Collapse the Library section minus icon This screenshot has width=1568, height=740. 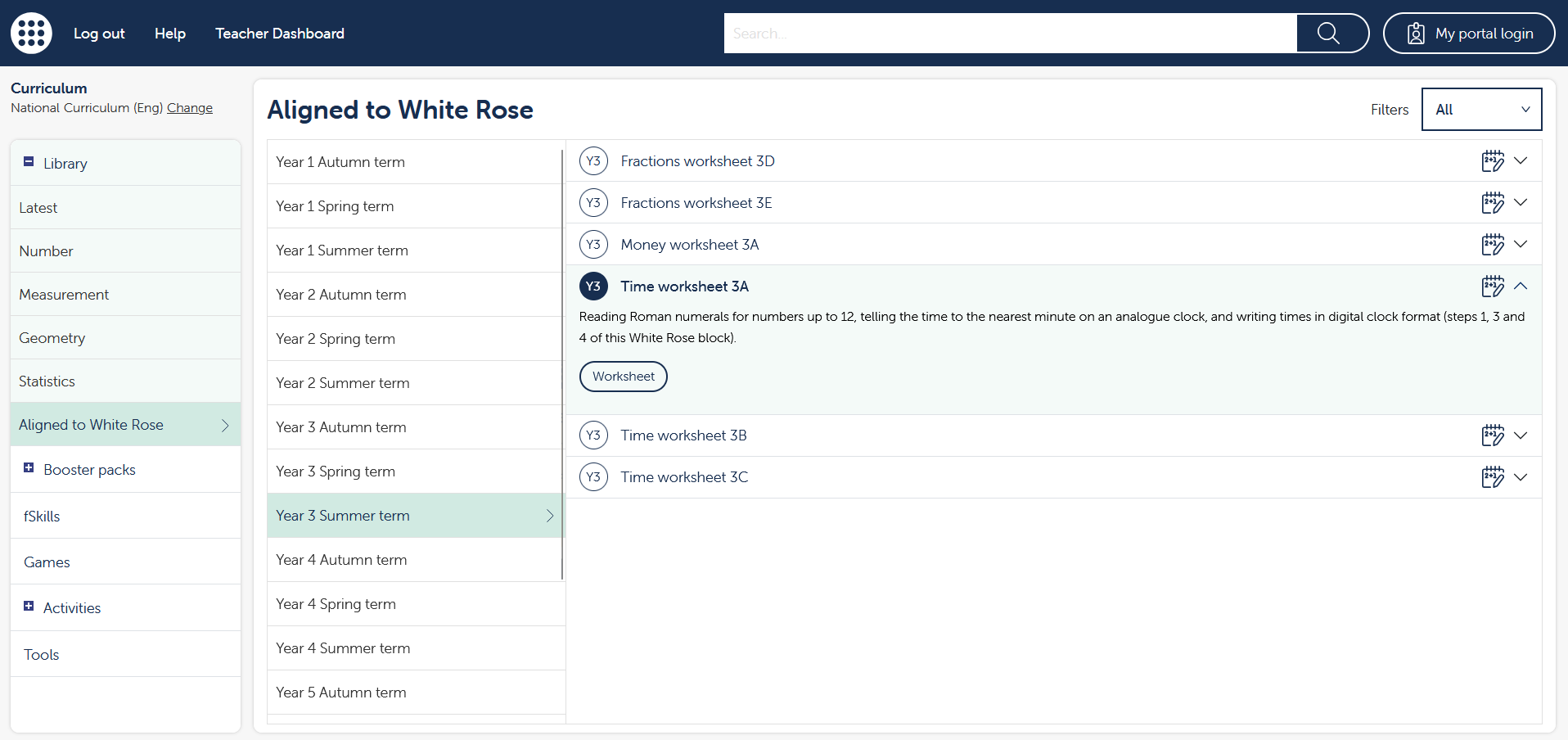(29, 161)
